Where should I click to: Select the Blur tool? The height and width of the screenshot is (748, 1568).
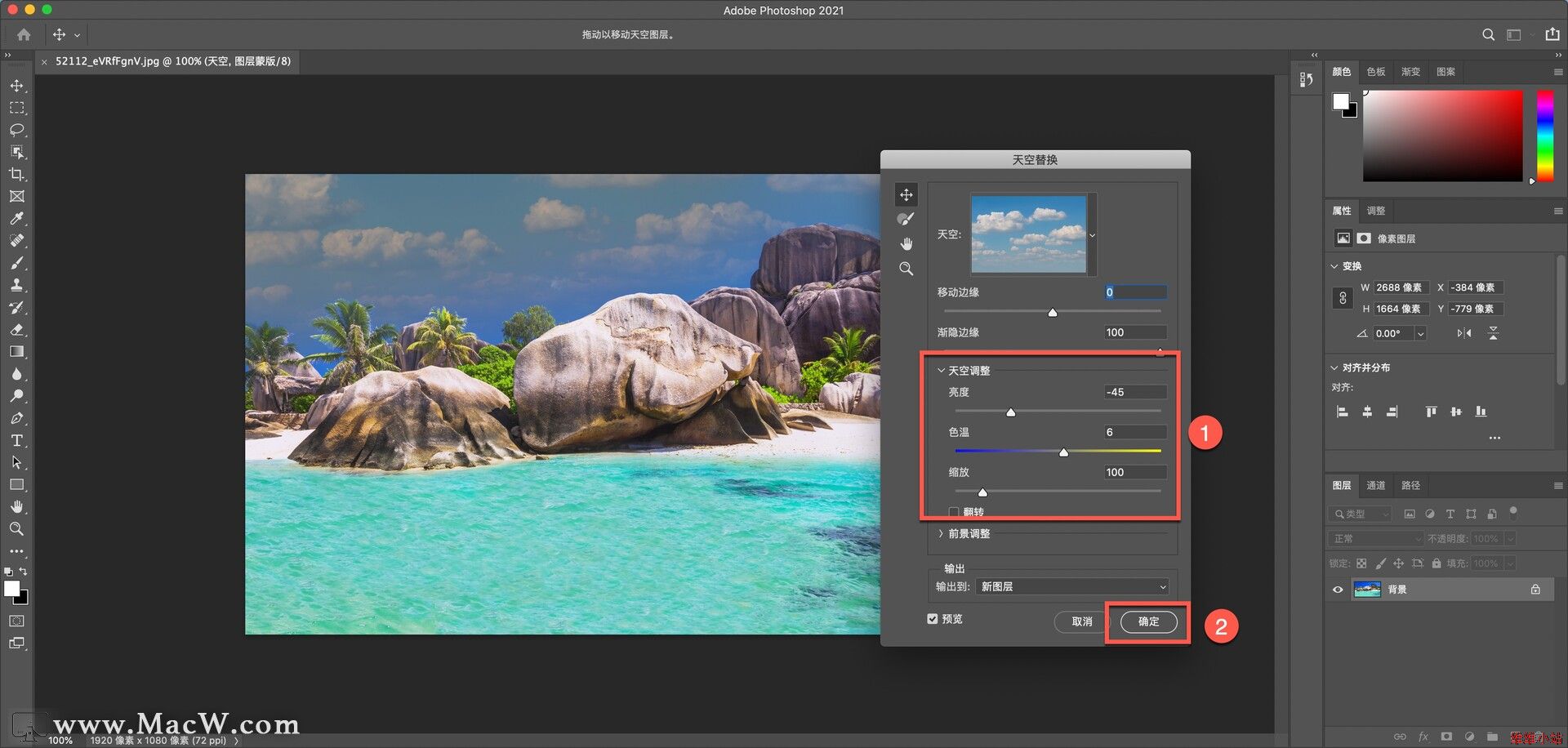[x=16, y=373]
